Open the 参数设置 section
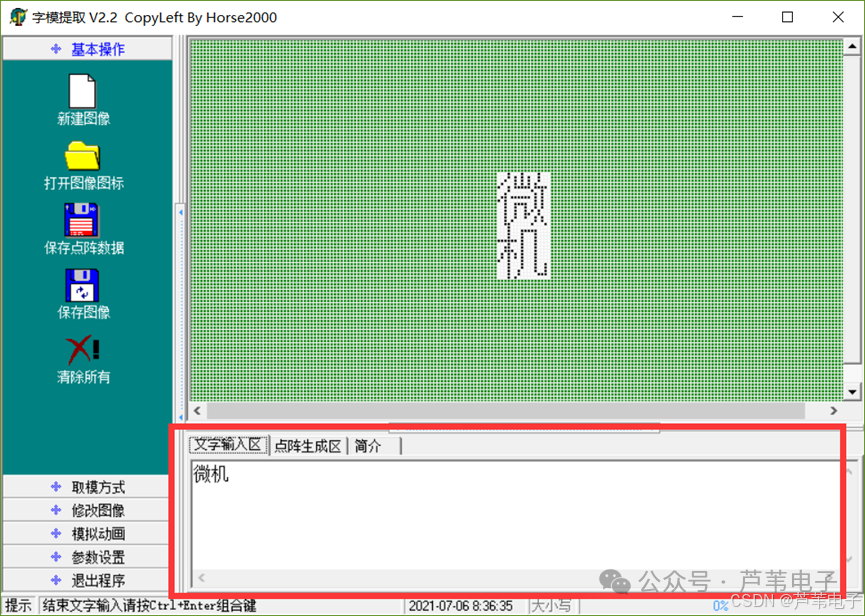The height and width of the screenshot is (616, 865). click(86, 557)
